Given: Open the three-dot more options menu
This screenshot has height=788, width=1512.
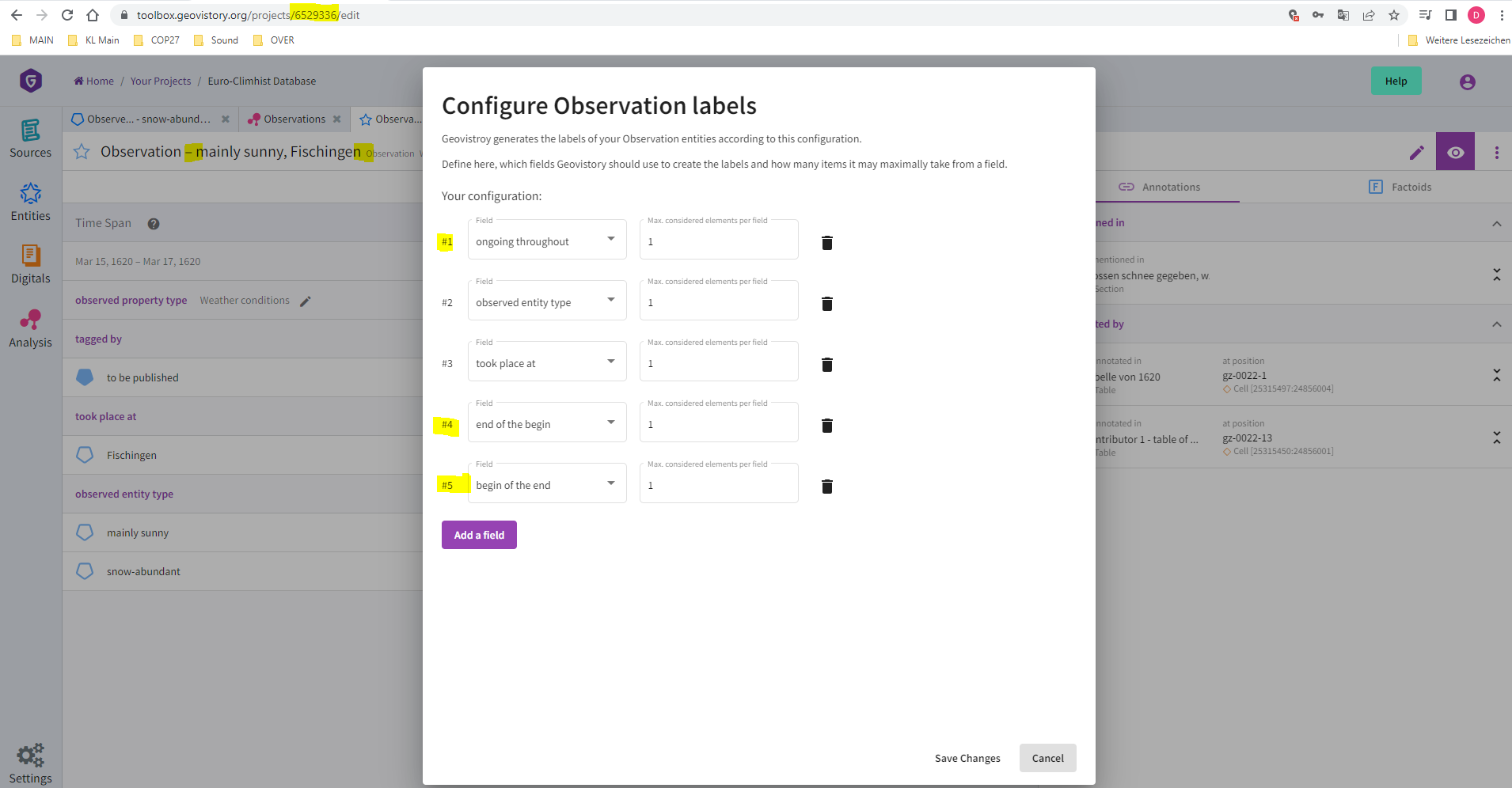Looking at the screenshot, I should (x=1497, y=153).
